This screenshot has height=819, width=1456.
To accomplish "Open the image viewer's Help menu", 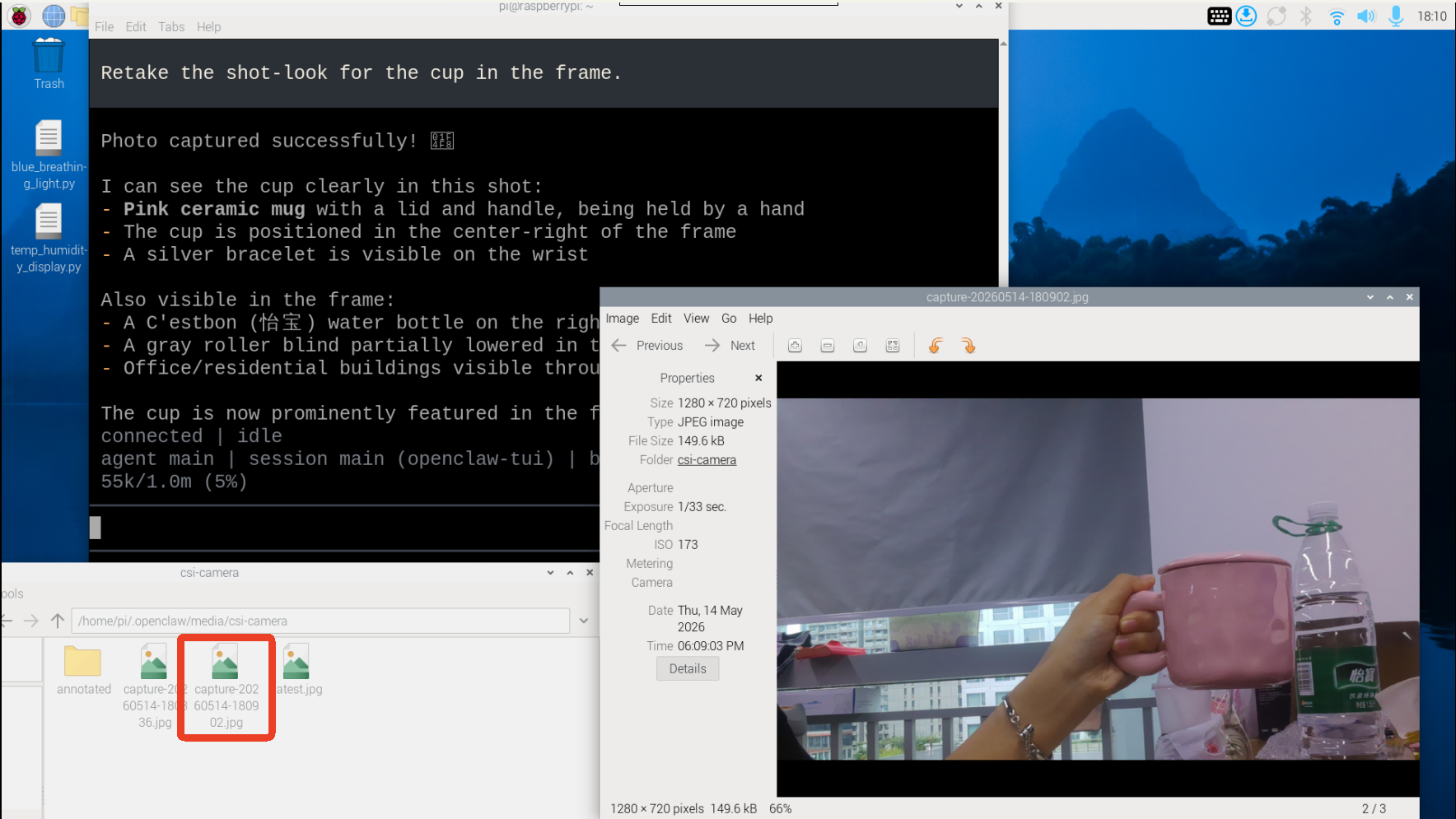I will [760, 319].
